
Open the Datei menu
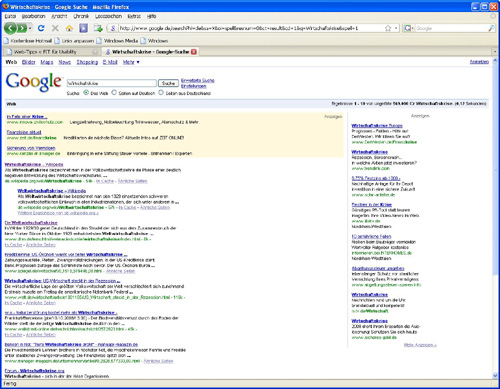[10, 16]
